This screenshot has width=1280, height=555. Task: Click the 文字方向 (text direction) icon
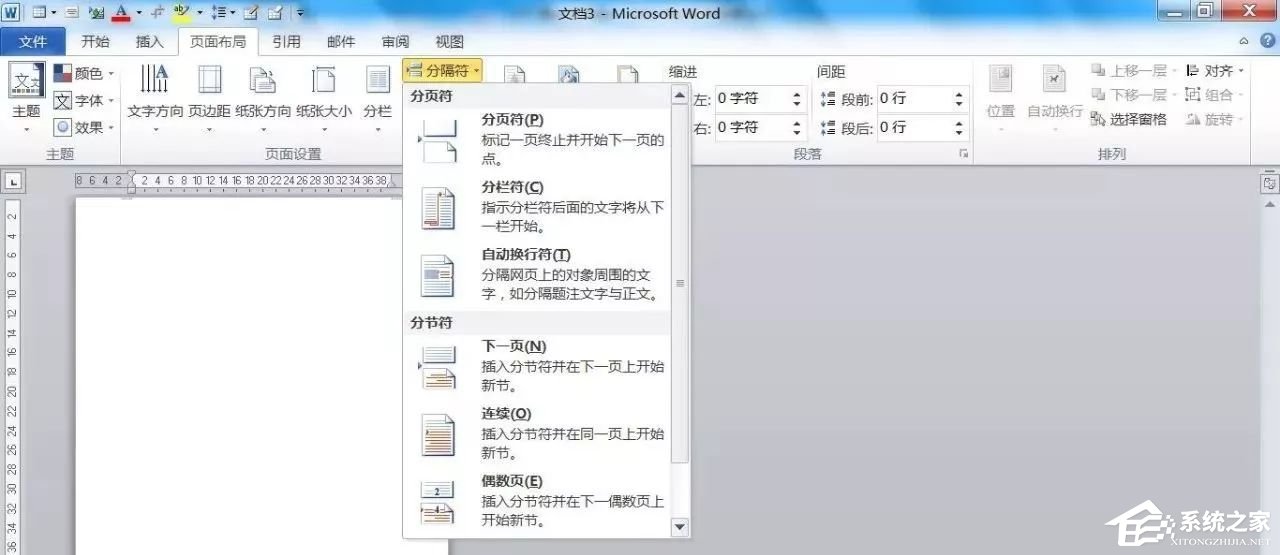[x=155, y=81]
